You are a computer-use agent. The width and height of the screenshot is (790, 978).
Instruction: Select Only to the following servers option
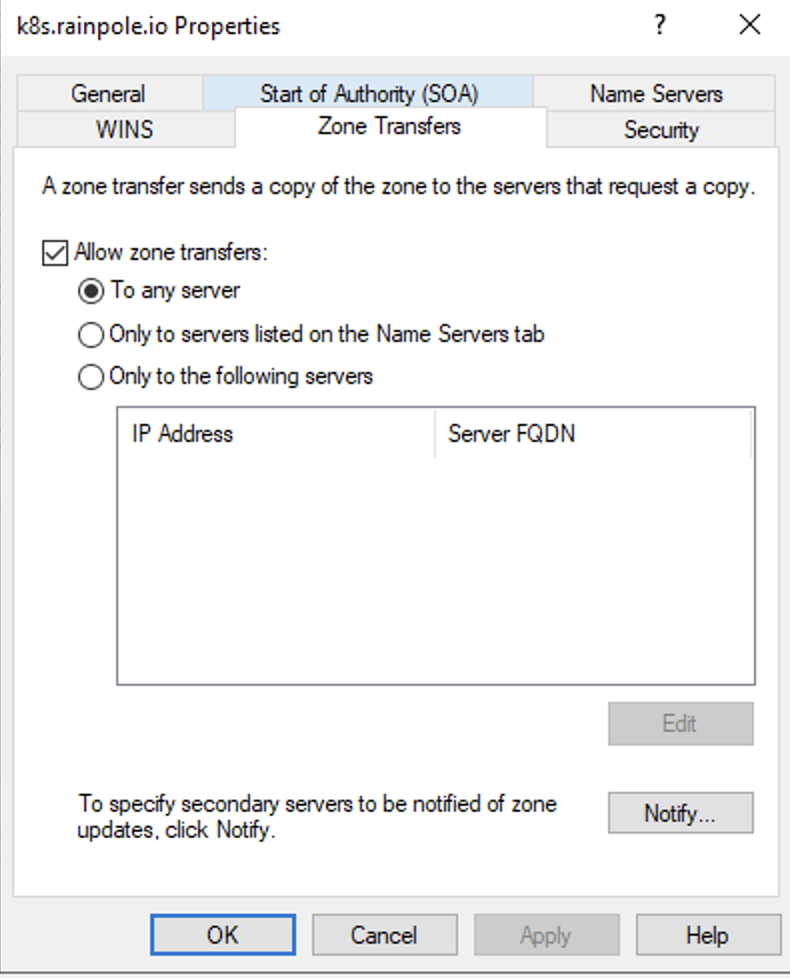click(x=91, y=377)
